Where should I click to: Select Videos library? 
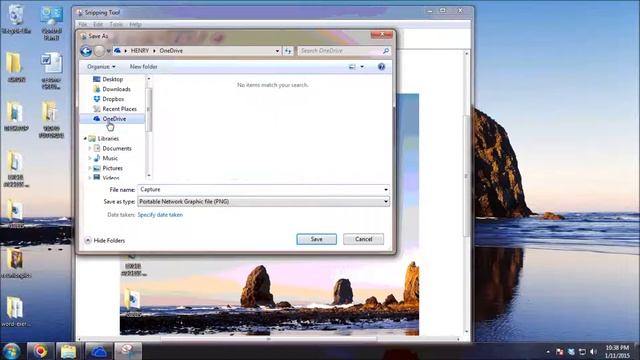click(111, 178)
